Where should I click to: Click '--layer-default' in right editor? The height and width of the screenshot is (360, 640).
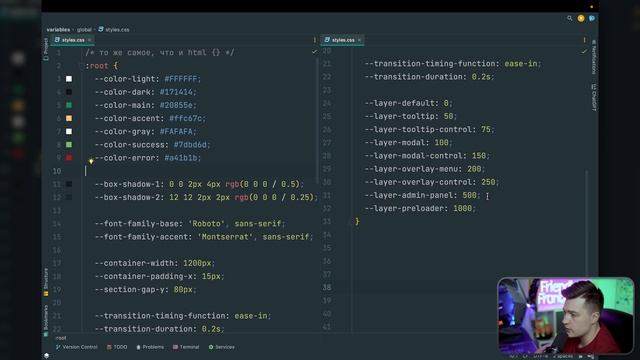402,103
